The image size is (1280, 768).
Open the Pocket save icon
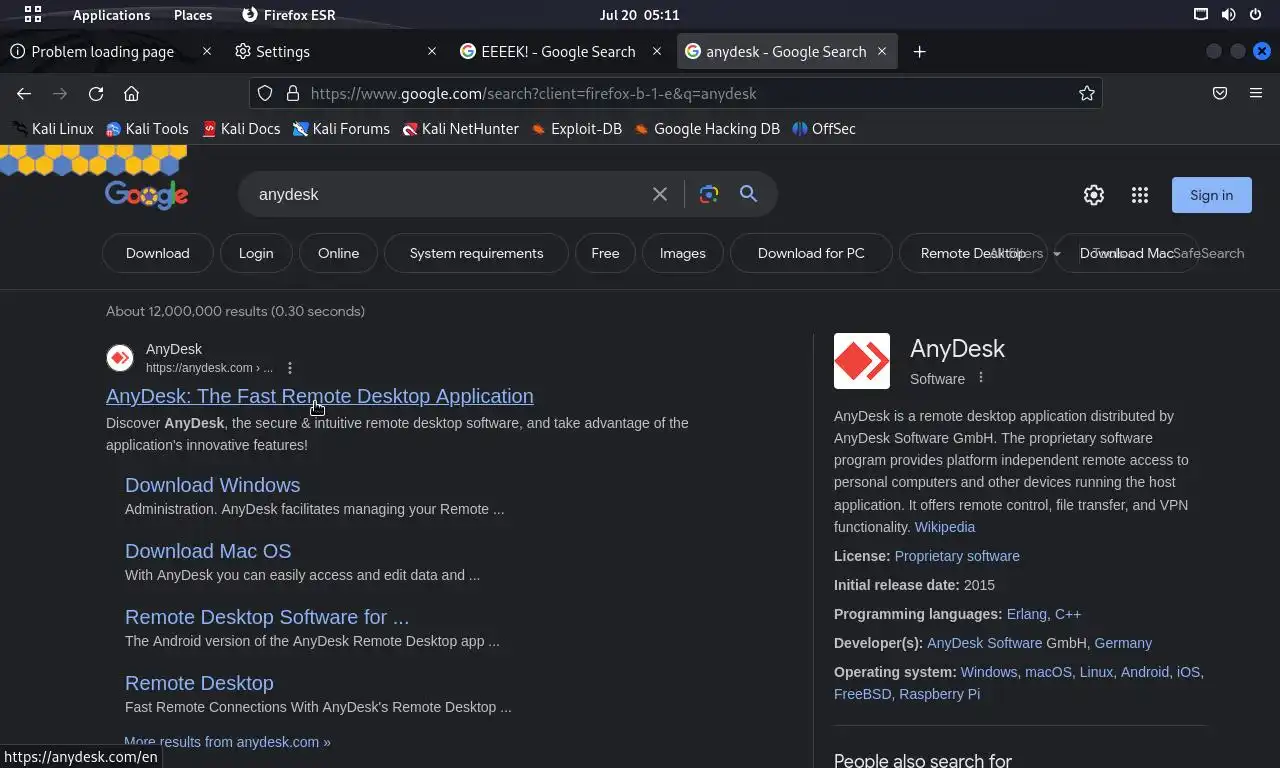coord(1220,93)
